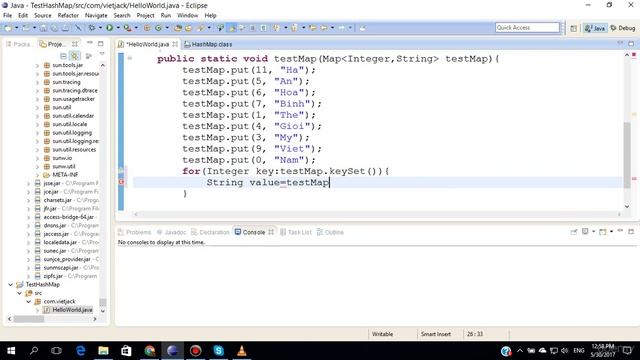Switch to the Debug perspective button
Viewport: 640px width, 360px height.
622,28
